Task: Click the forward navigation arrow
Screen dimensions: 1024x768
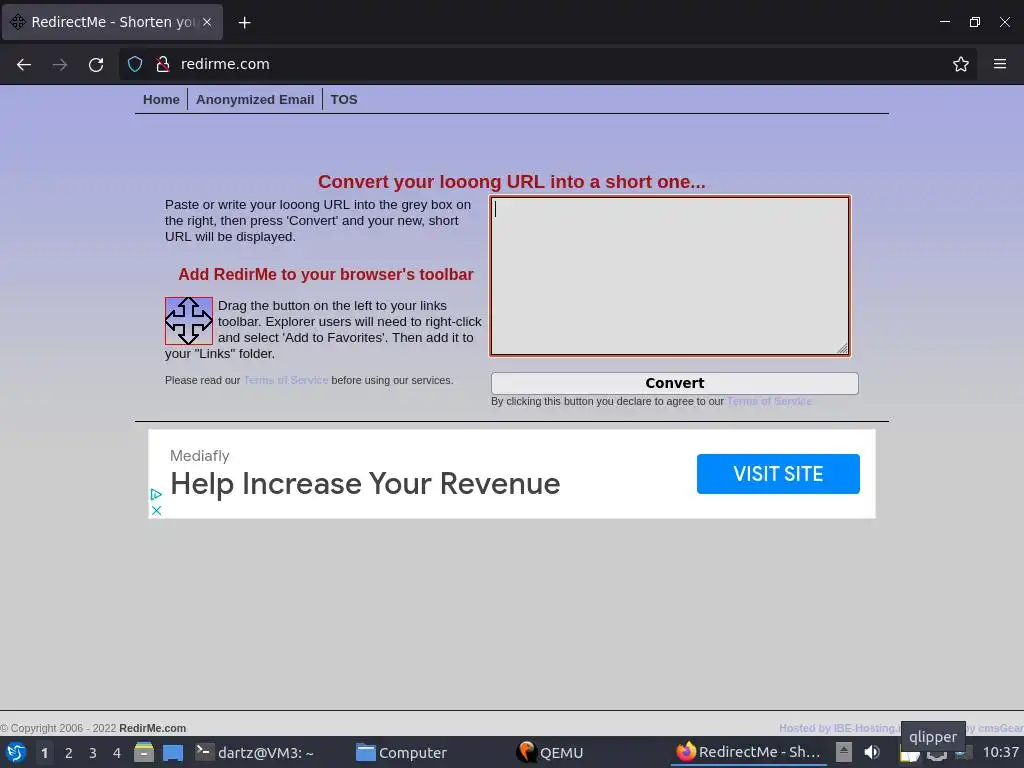Action: tap(60, 64)
